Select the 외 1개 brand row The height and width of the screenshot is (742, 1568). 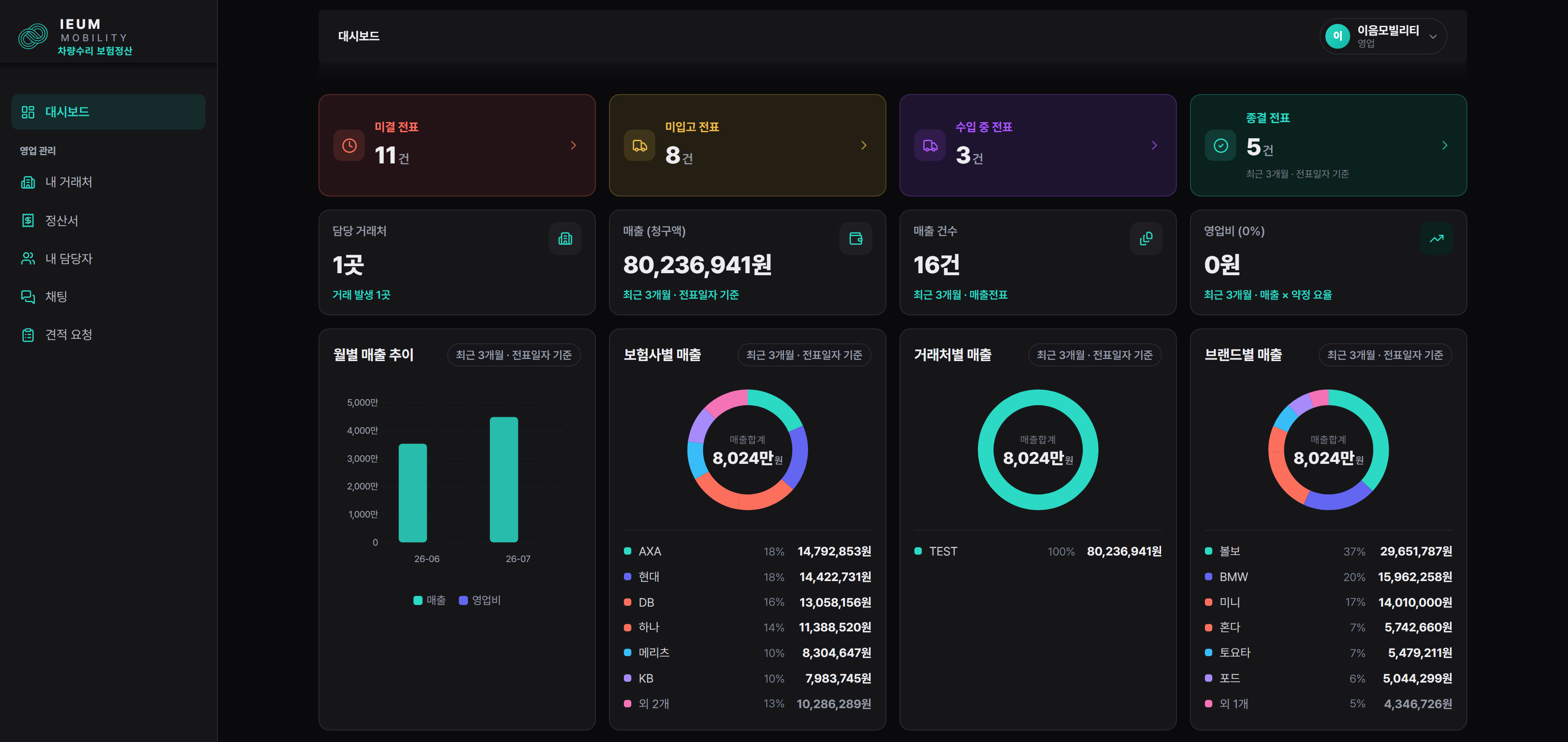tap(1328, 704)
